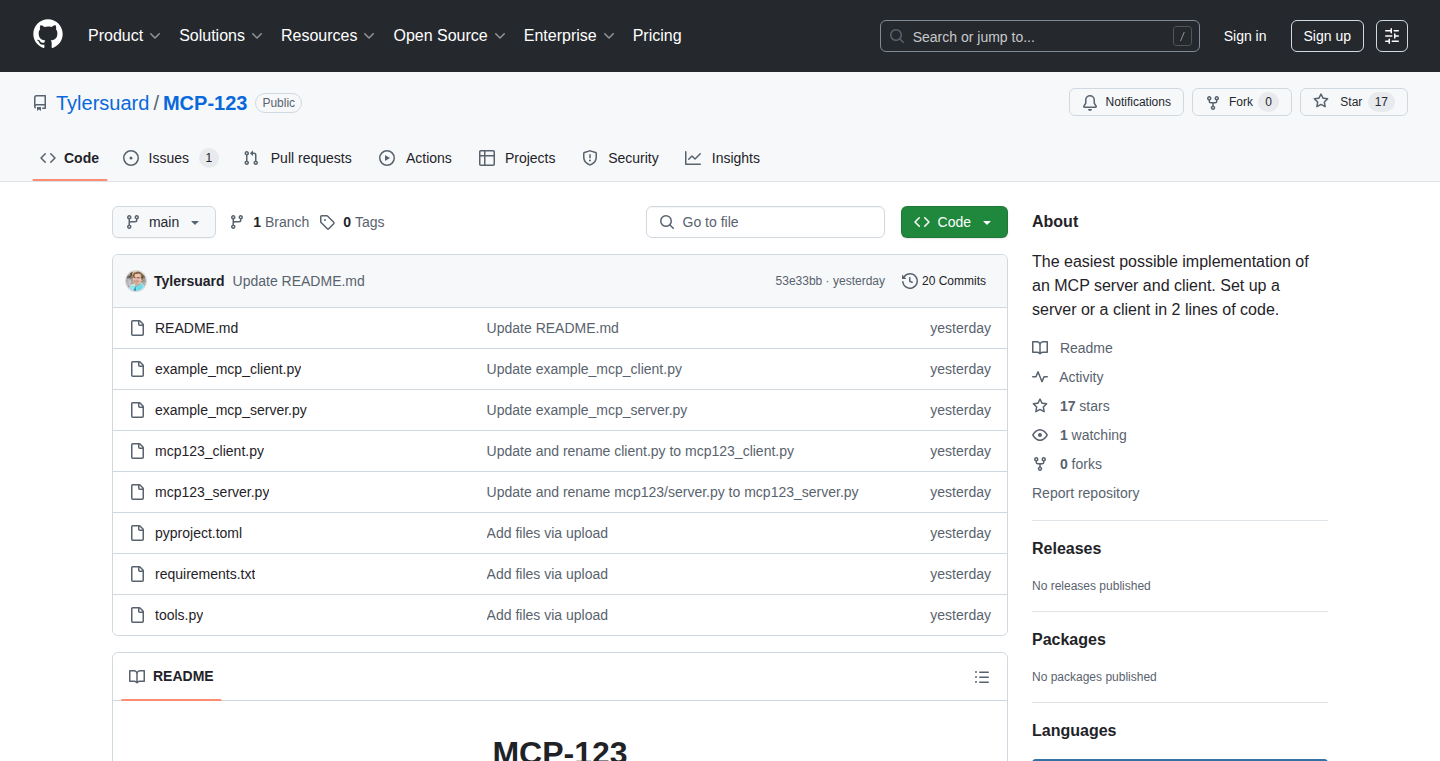This screenshot has width=1440, height=761.
Task: Click file icon beside tools.py
Action: tap(137, 615)
